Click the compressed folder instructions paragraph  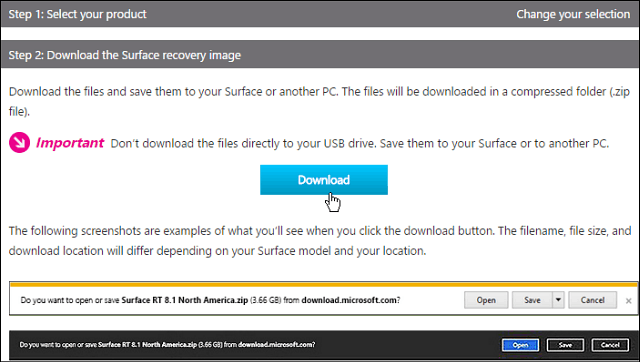point(320,101)
